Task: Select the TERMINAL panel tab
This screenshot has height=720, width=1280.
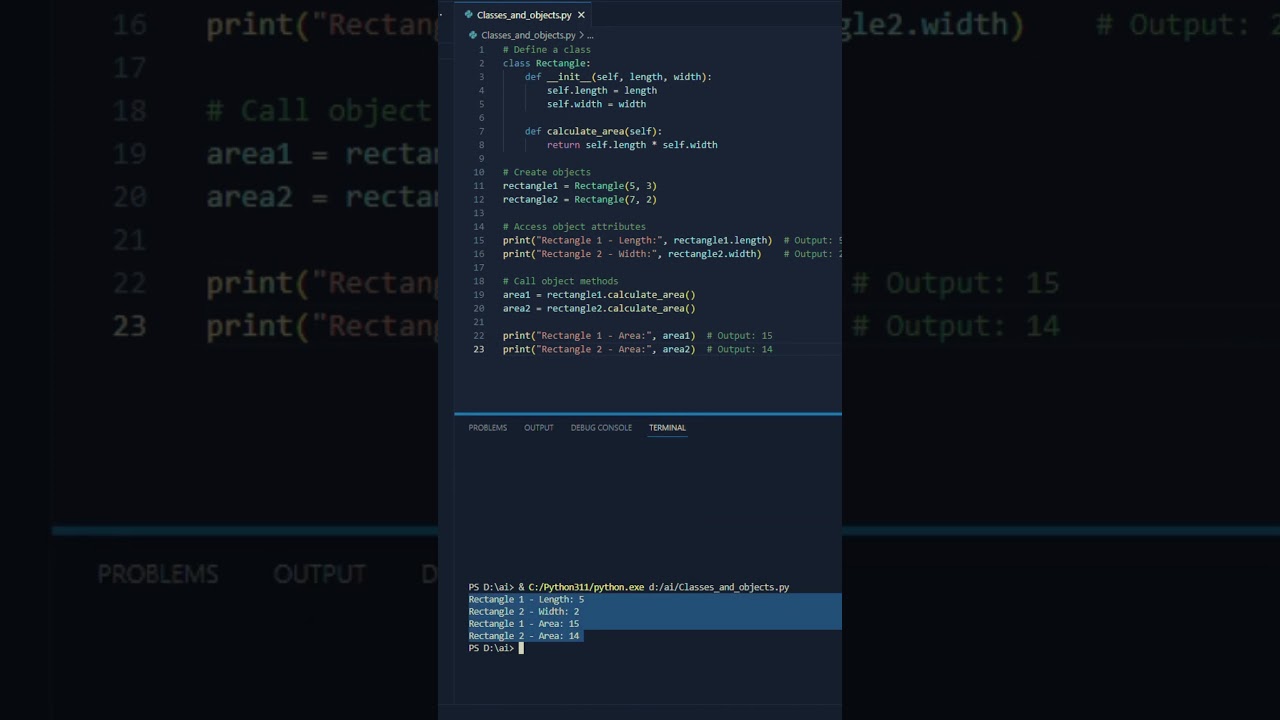Action: coord(667,428)
